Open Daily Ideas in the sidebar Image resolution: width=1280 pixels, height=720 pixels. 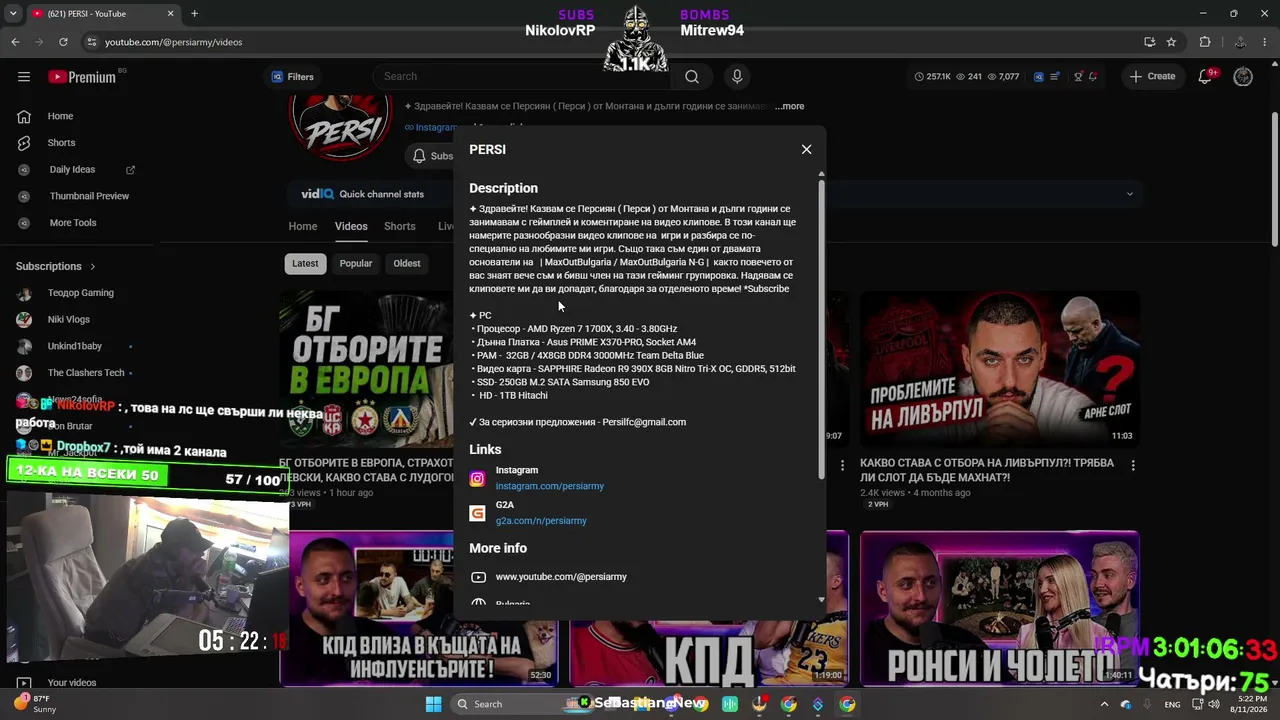[72, 170]
